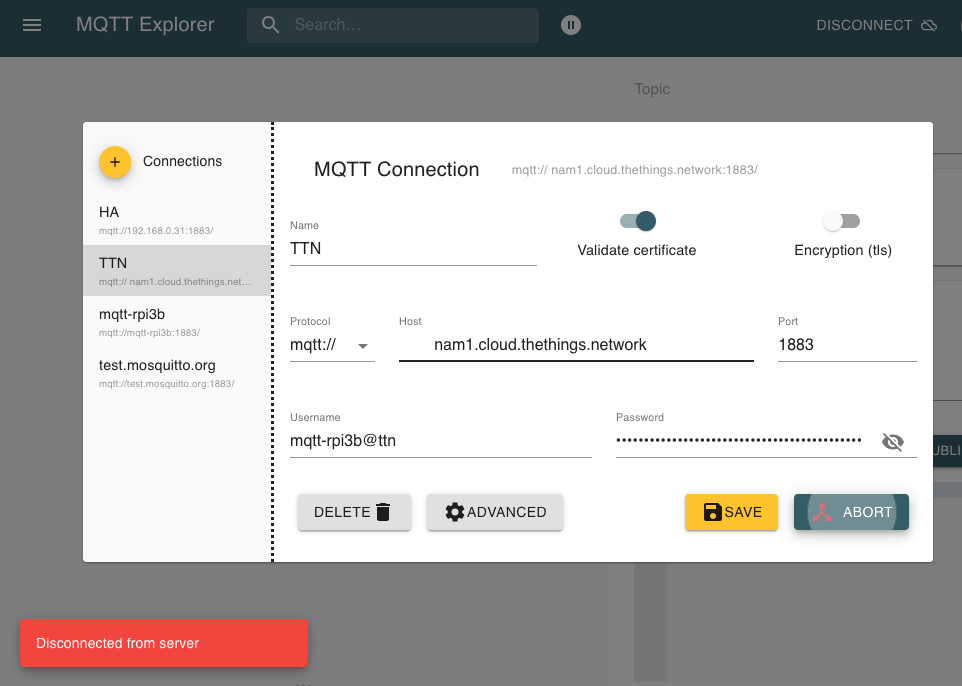Click the Topic label behind dialog
Image resolution: width=962 pixels, height=686 pixels.
[x=652, y=89]
